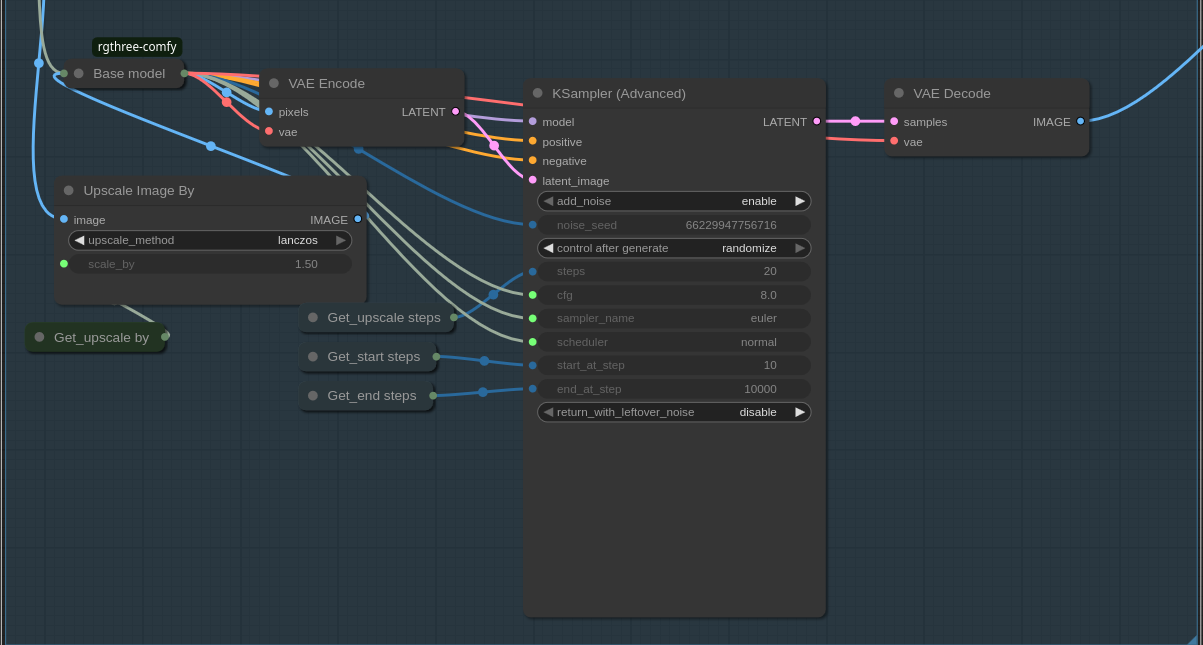Image resolution: width=1203 pixels, height=645 pixels.
Task: Toggle return_with_leftover_noise using right arrow
Action: point(799,412)
